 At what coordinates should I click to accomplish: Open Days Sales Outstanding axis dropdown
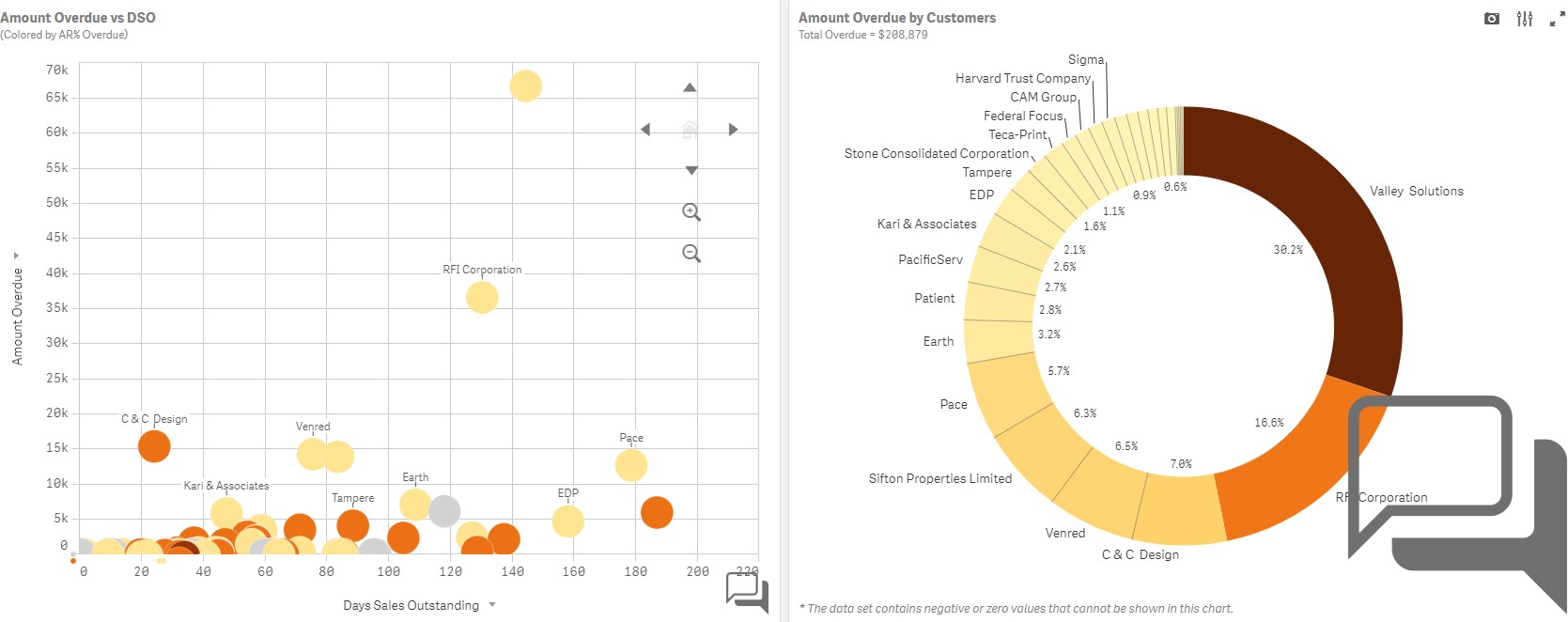492,605
